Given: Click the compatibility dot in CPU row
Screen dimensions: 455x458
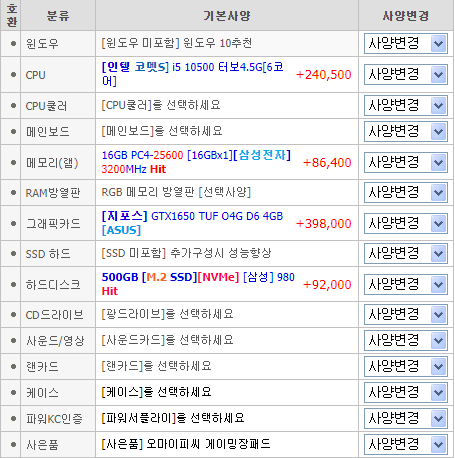Looking at the screenshot, I should [x=13, y=74].
